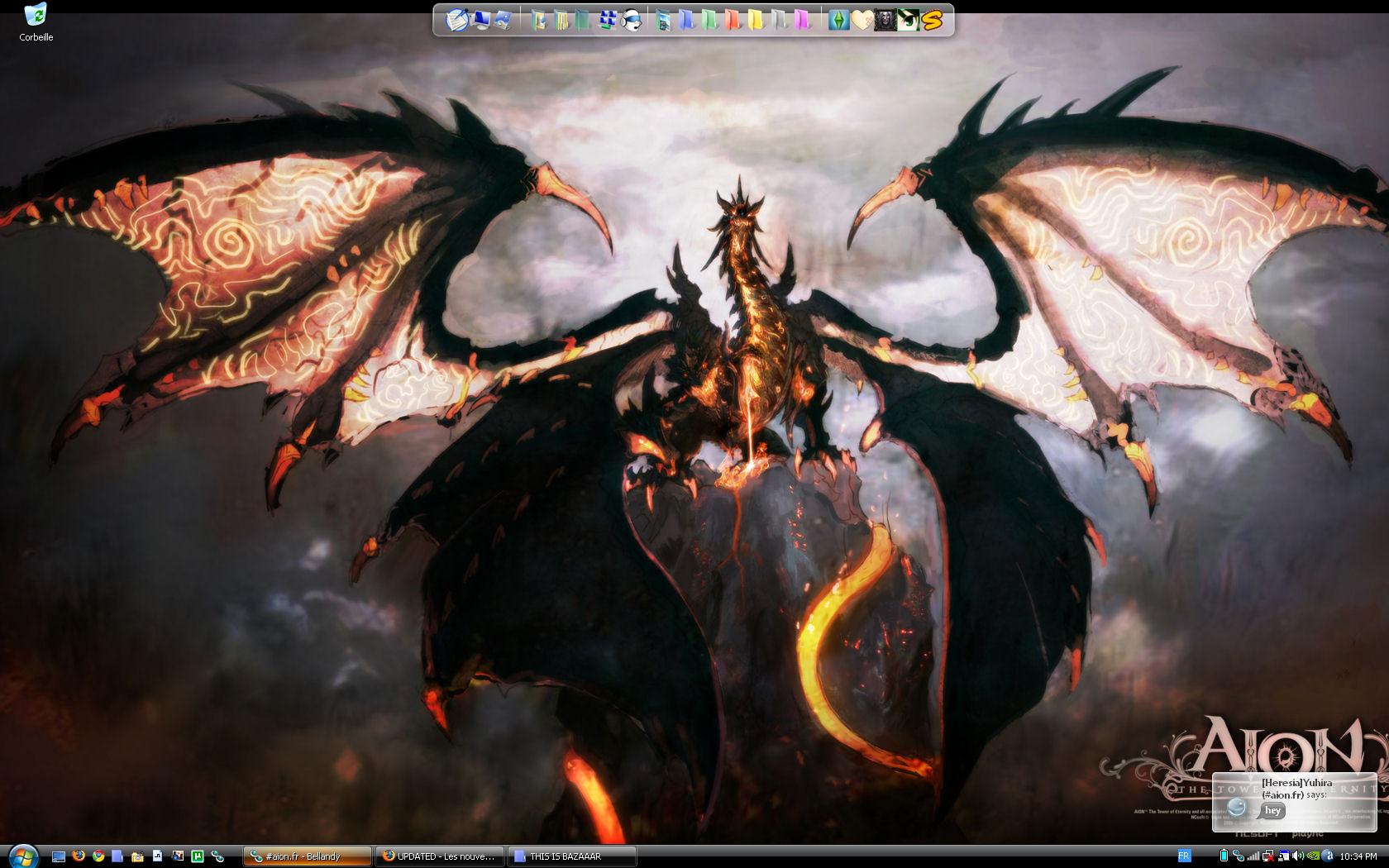The image size is (1389, 868).
Task: Launch the orange S icon in dock
Action: tap(932, 20)
